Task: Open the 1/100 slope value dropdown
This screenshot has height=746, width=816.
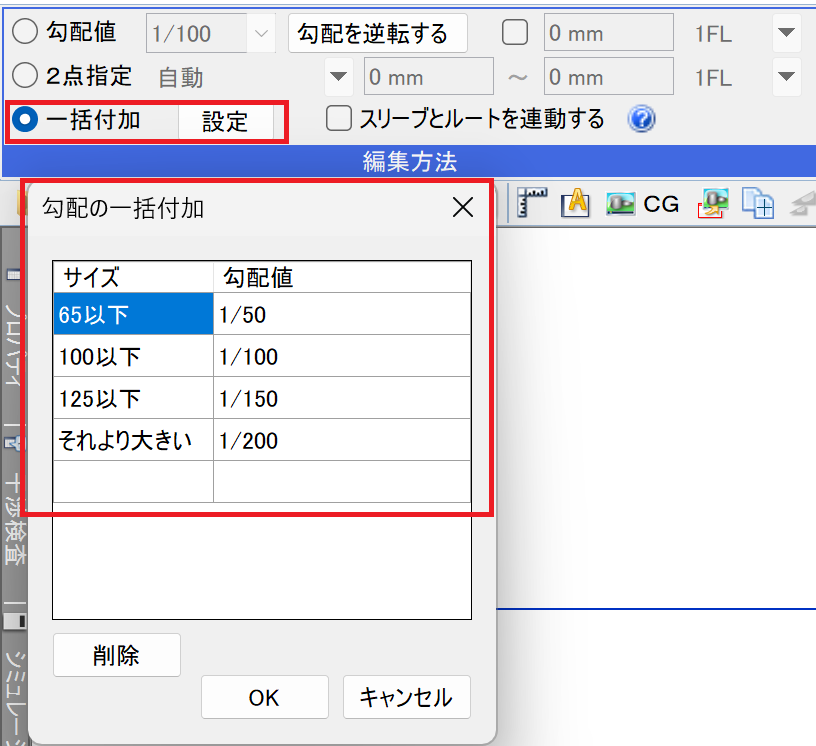Action: coord(262,33)
